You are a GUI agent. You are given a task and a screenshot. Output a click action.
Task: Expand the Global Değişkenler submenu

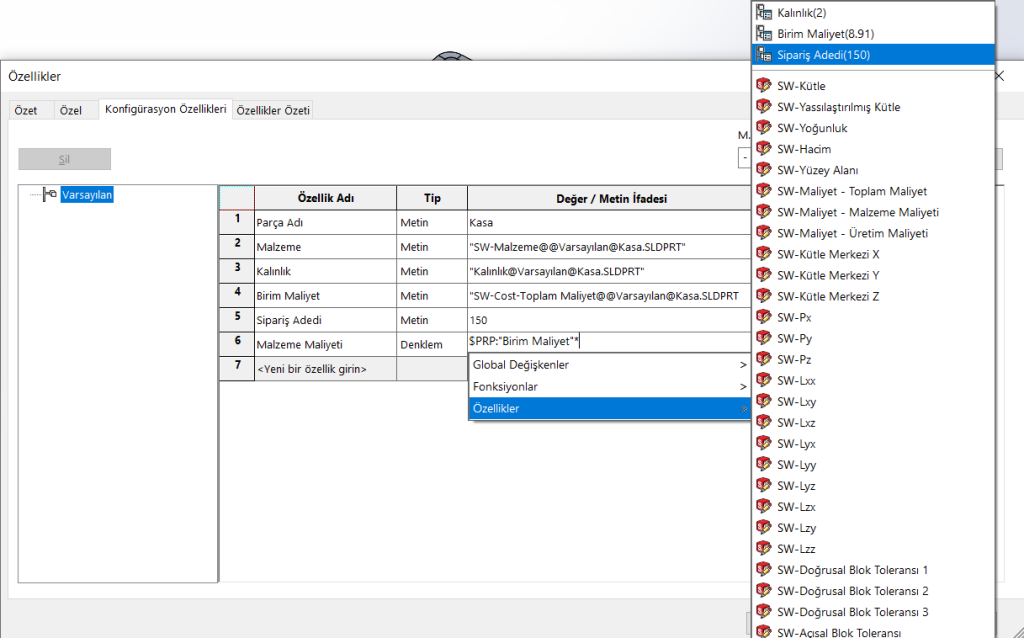609,365
